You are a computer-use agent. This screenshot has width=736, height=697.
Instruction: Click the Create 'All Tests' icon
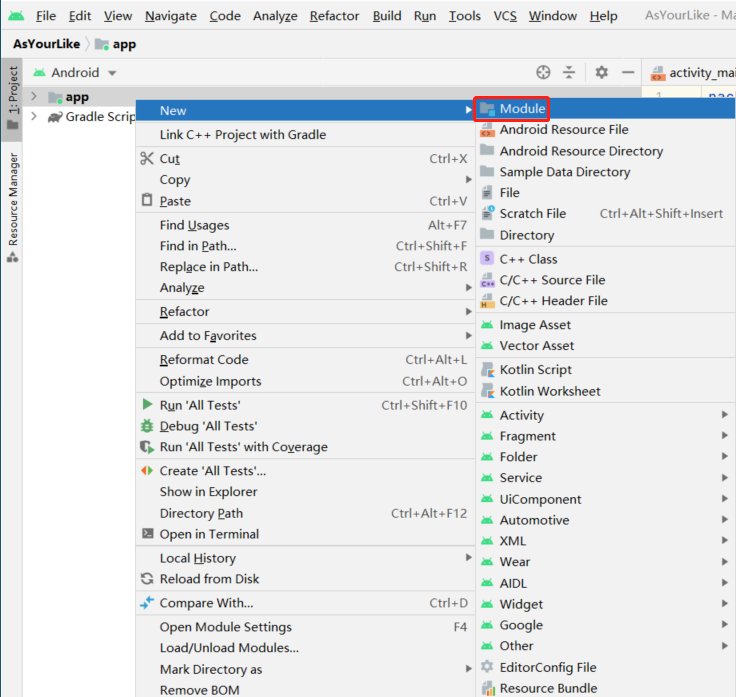[x=147, y=470]
